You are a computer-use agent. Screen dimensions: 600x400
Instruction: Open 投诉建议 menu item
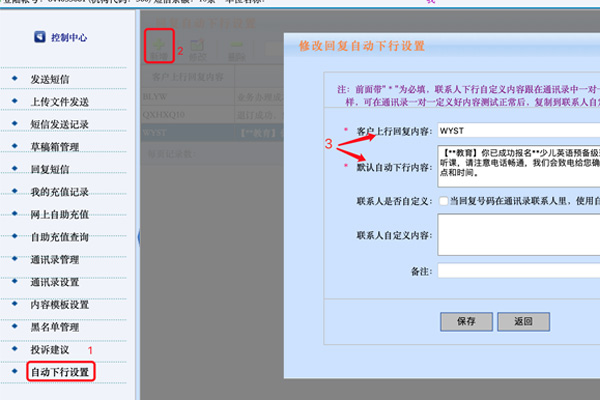[x=50, y=349]
